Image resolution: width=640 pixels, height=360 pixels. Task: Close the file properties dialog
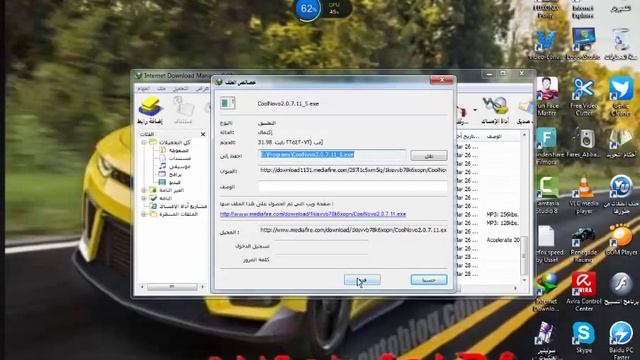point(441,80)
